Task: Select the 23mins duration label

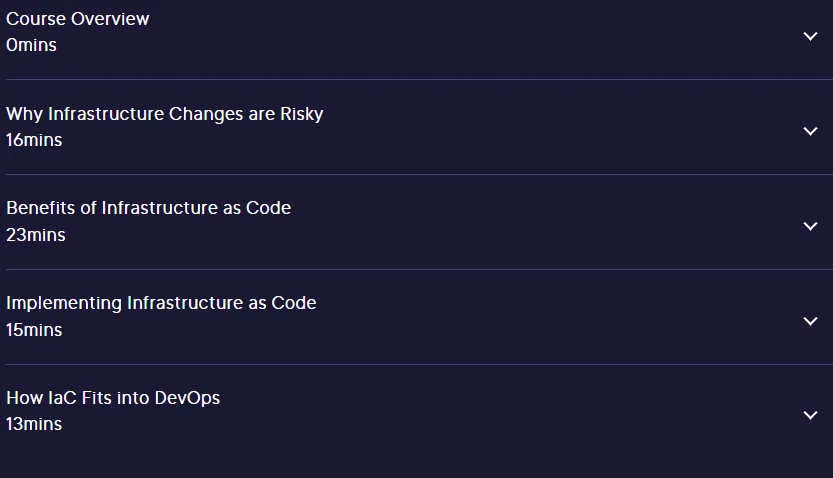Action: [36, 235]
